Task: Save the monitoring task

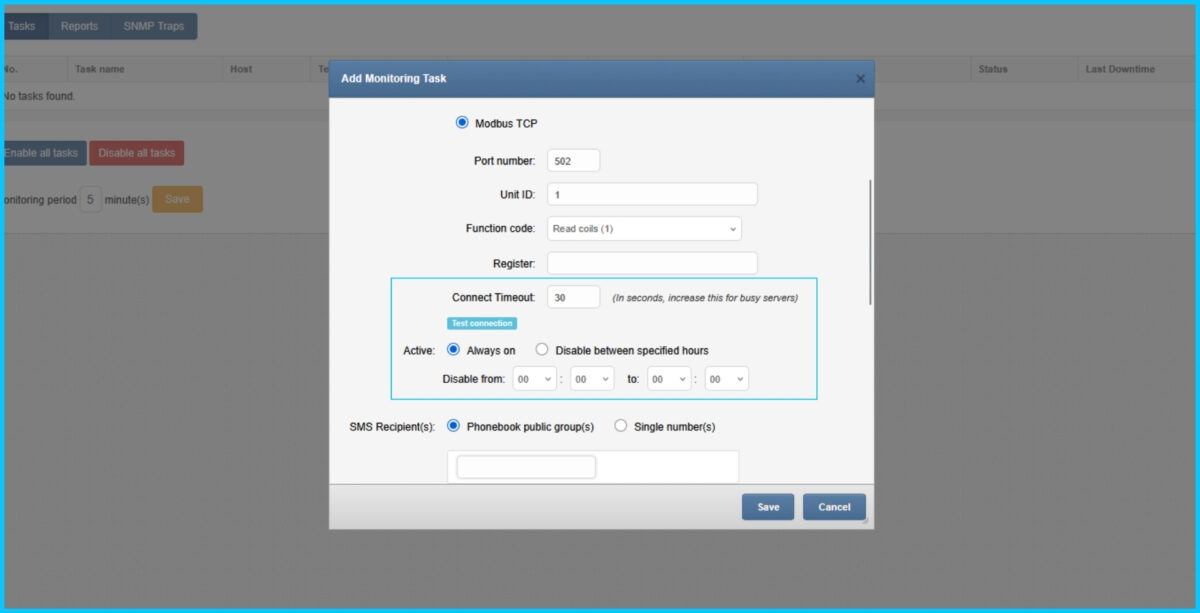Action: (x=767, y=507)
